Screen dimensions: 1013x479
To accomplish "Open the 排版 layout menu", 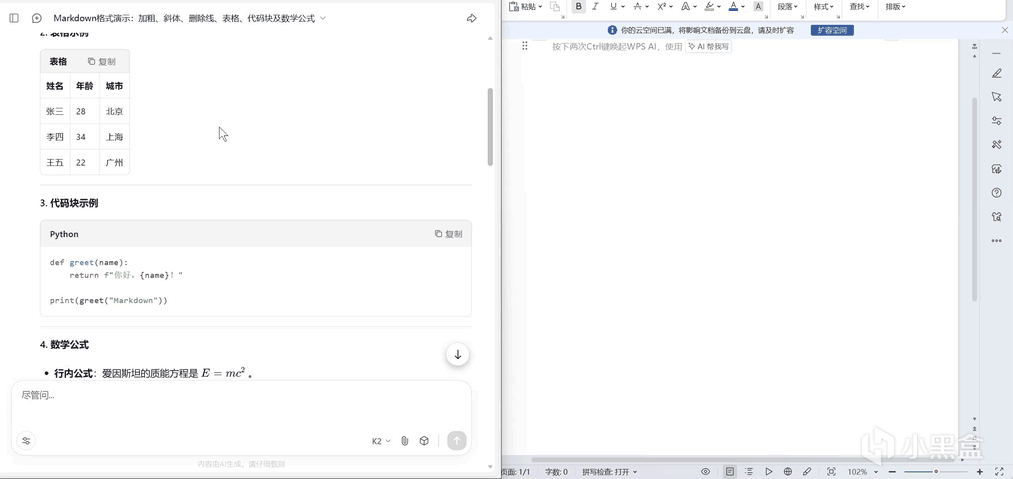I will (x=895, y=6).
